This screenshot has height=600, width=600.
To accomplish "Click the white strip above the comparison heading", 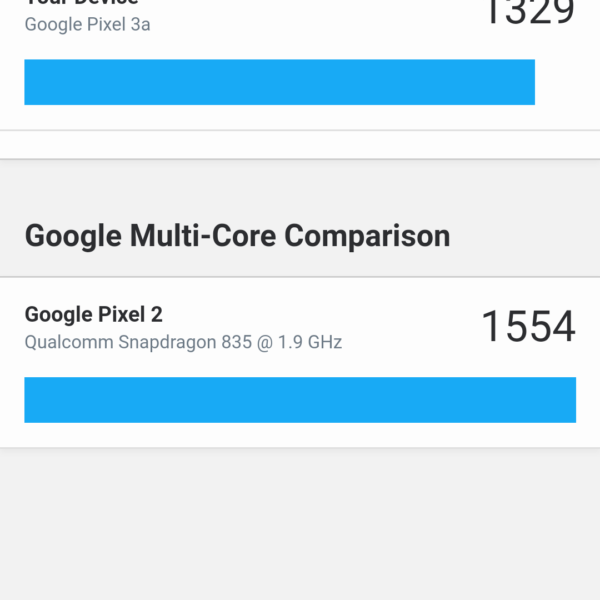I will coord(300,145).
